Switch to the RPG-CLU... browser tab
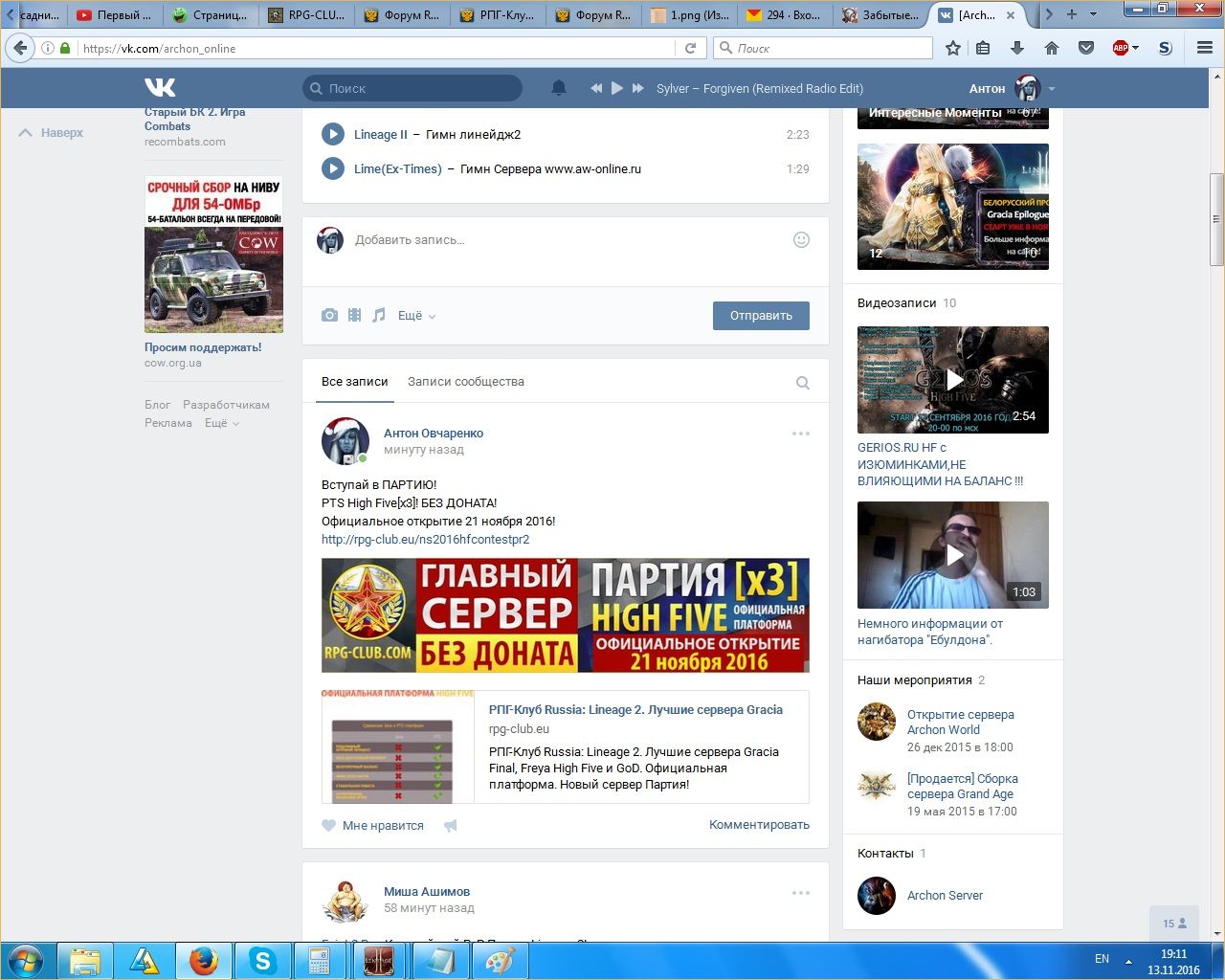1225x980 pixels. tap(306, 14)
